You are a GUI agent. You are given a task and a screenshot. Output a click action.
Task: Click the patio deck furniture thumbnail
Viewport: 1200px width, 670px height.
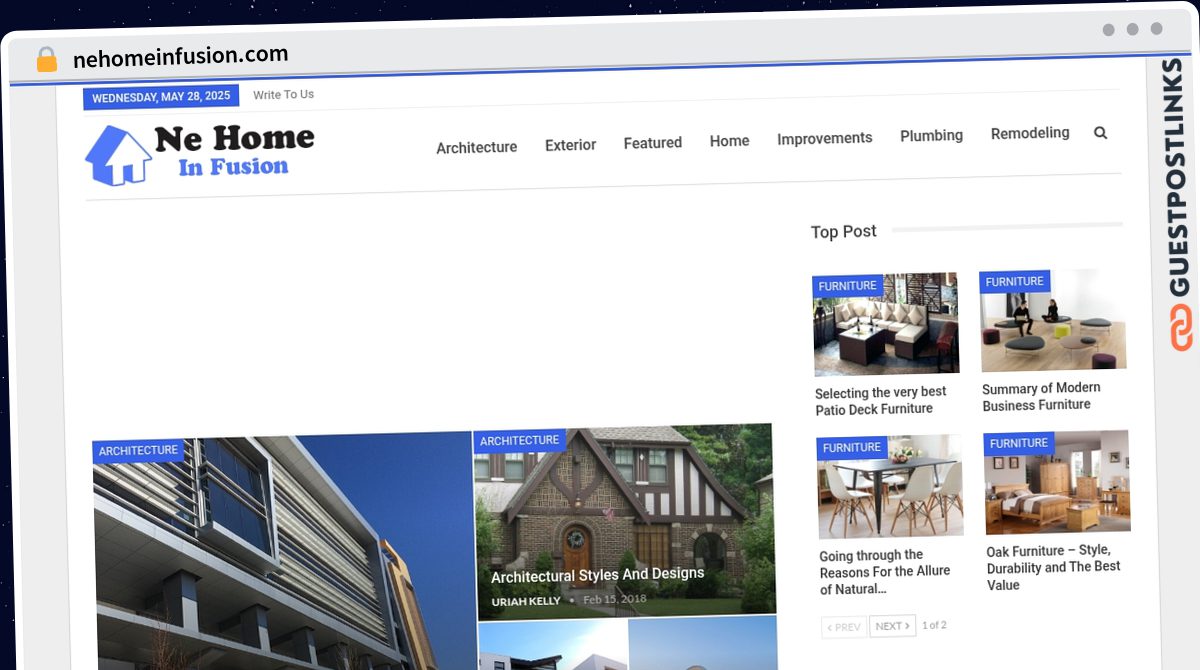tap(886, 324)
